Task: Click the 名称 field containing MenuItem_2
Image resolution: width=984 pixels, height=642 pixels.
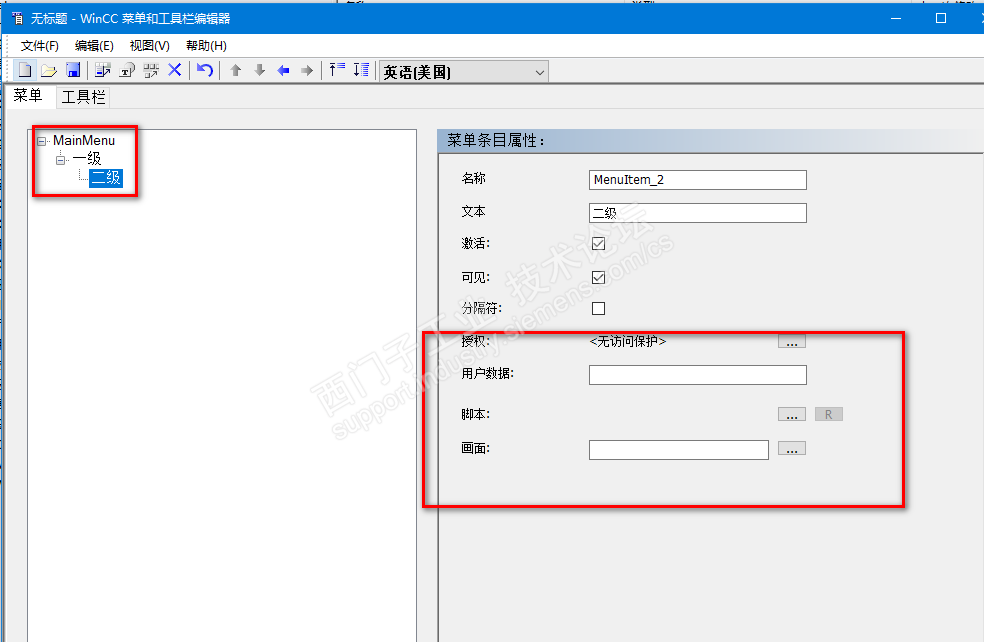Action: coord(698,179)
